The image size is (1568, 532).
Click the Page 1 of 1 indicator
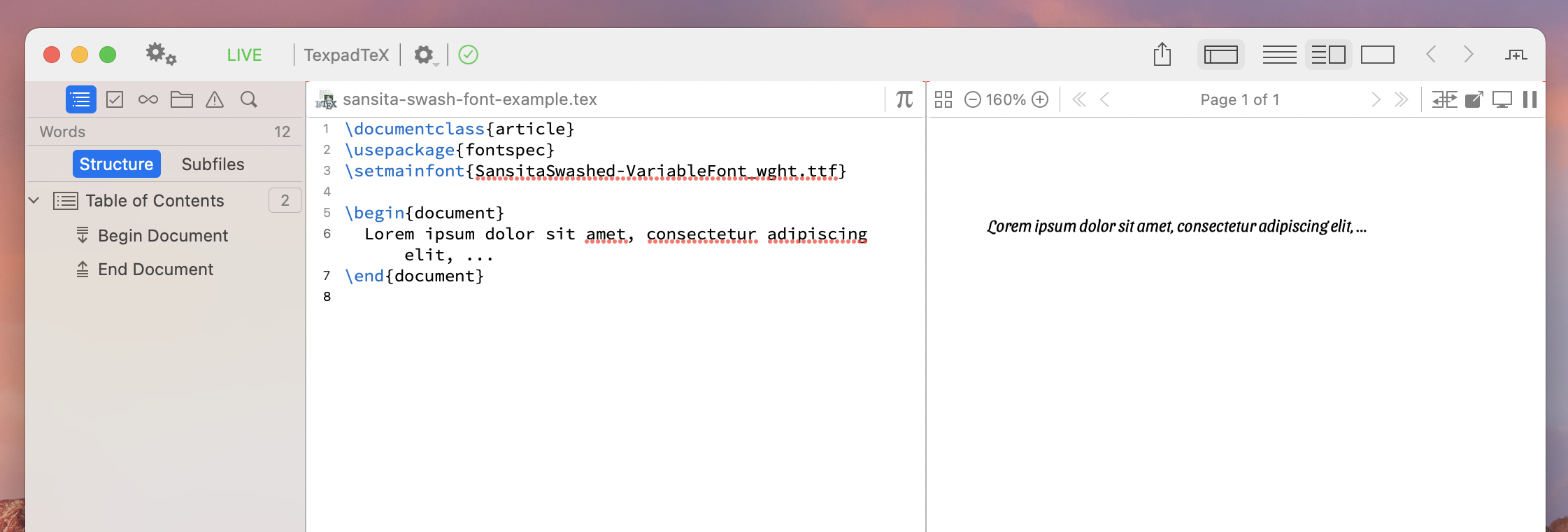[x=1240, y=99]
